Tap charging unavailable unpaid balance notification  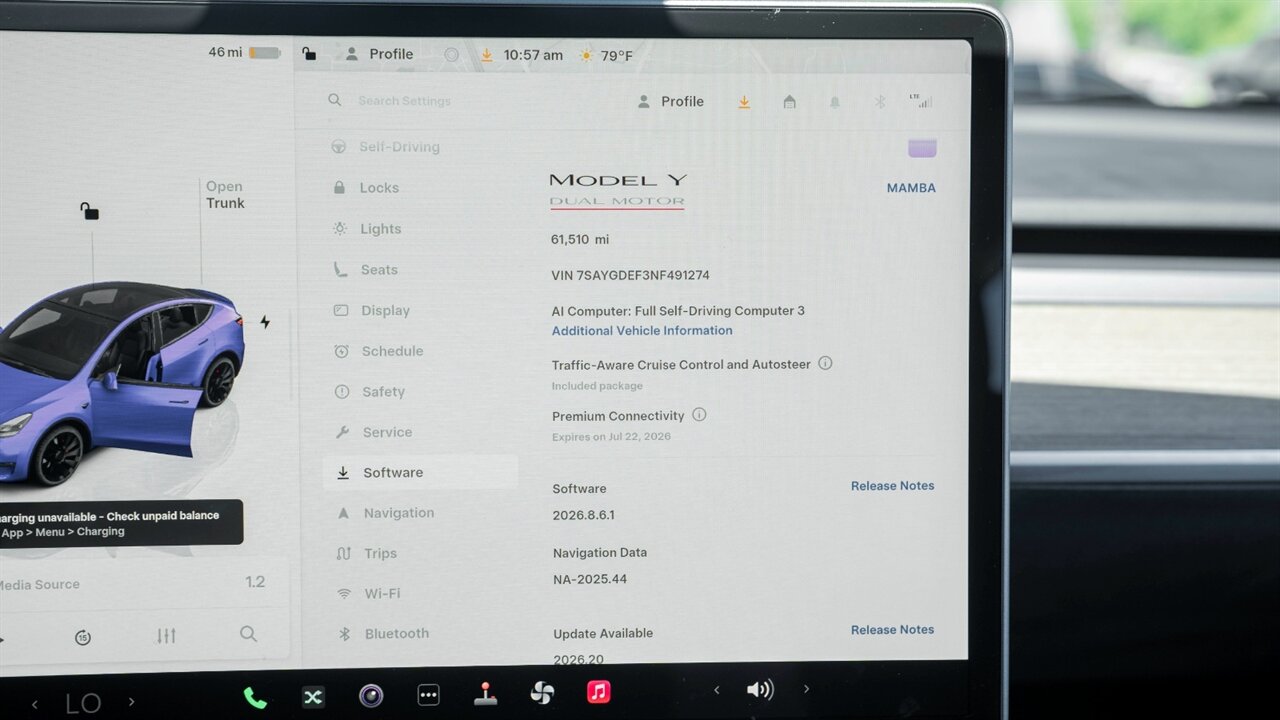pos(120,523)
